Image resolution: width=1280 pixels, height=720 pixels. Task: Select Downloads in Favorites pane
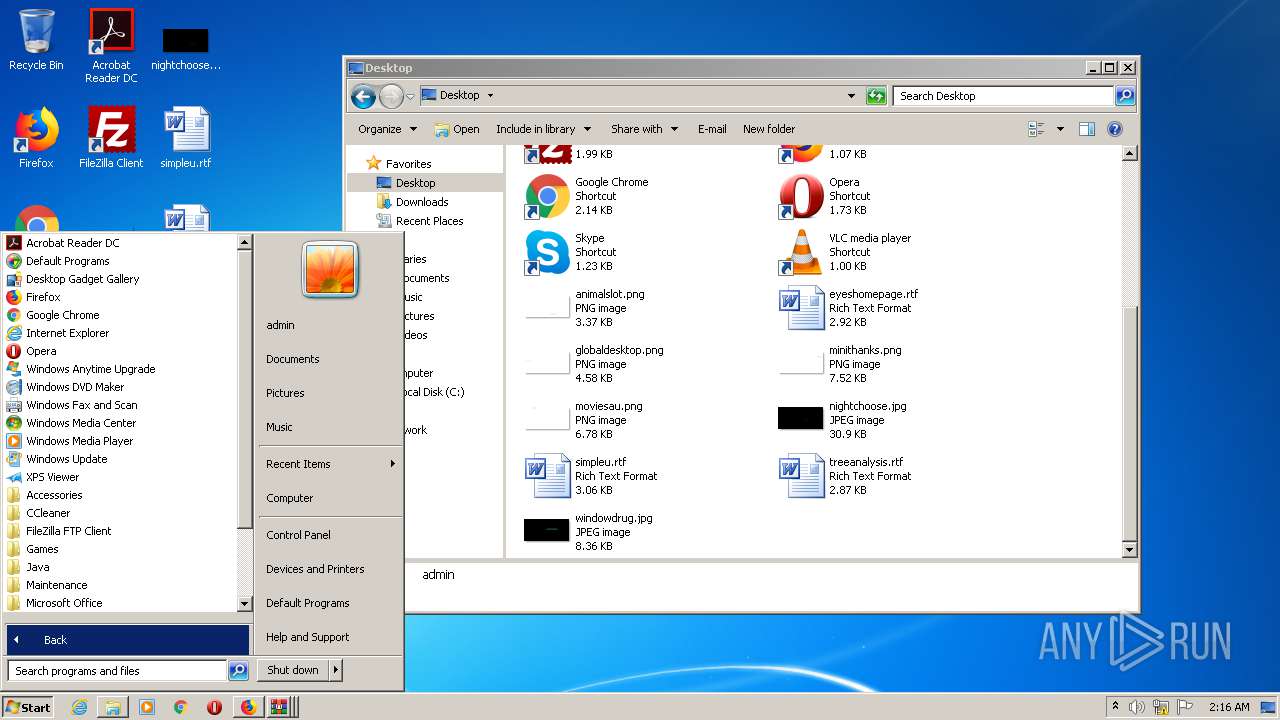(x=421, y=202)
